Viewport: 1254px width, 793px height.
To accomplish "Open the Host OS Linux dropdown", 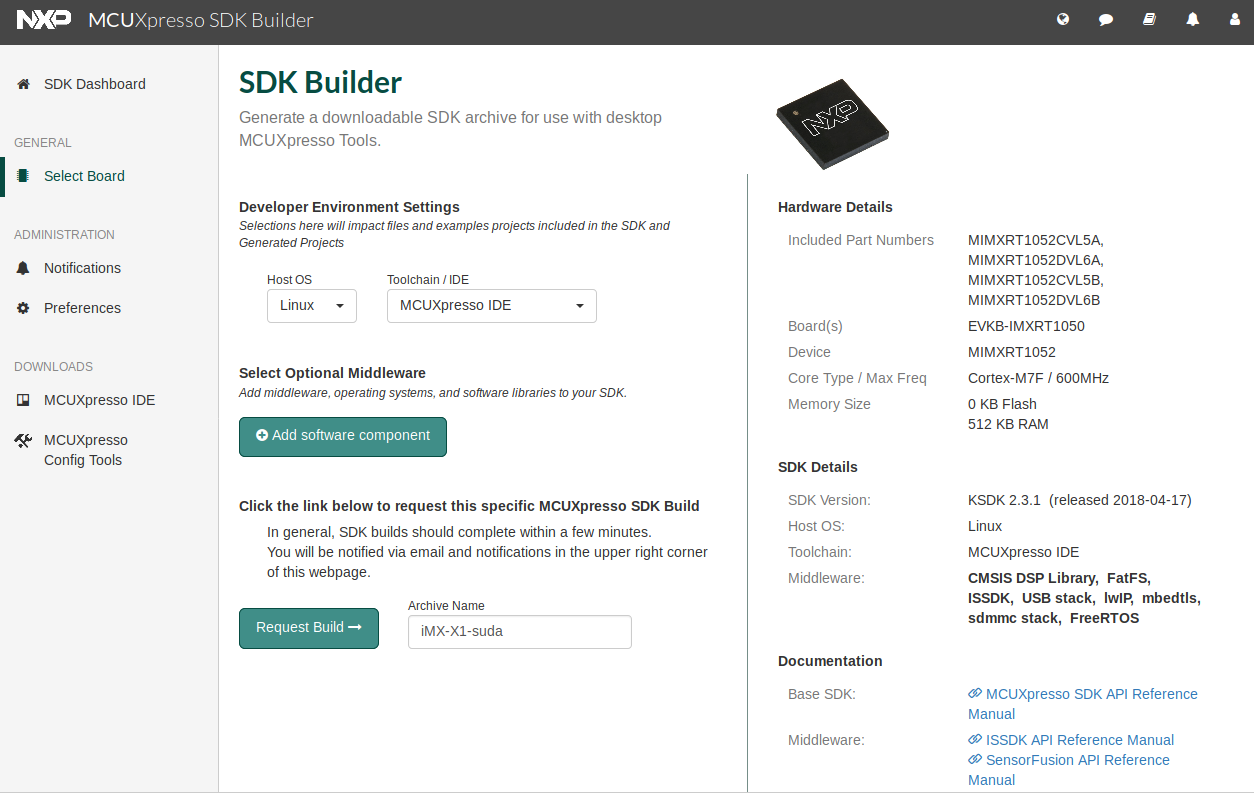I will coord(312,306).
